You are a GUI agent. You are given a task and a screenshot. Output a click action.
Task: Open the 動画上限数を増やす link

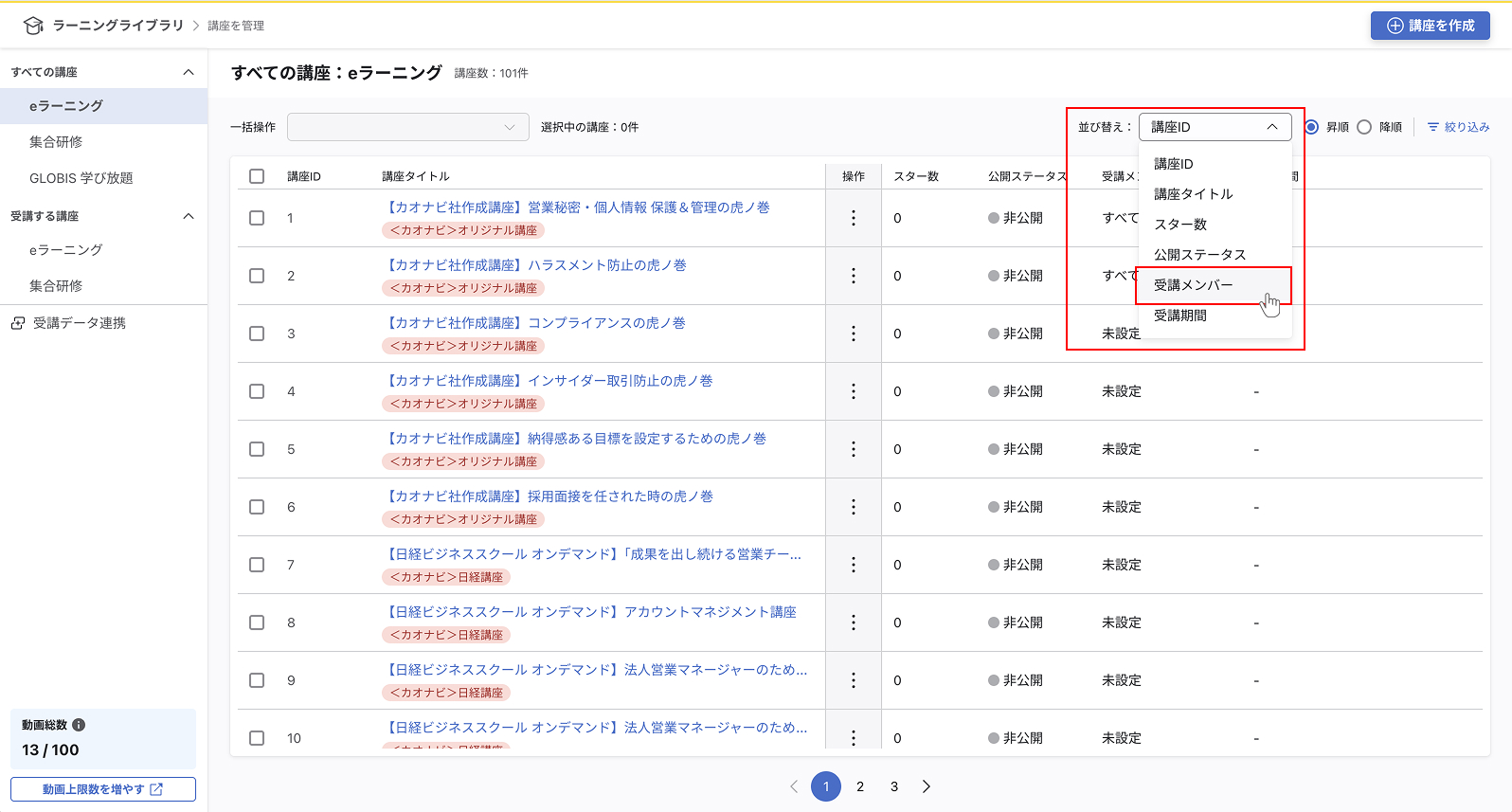point(103,789)
